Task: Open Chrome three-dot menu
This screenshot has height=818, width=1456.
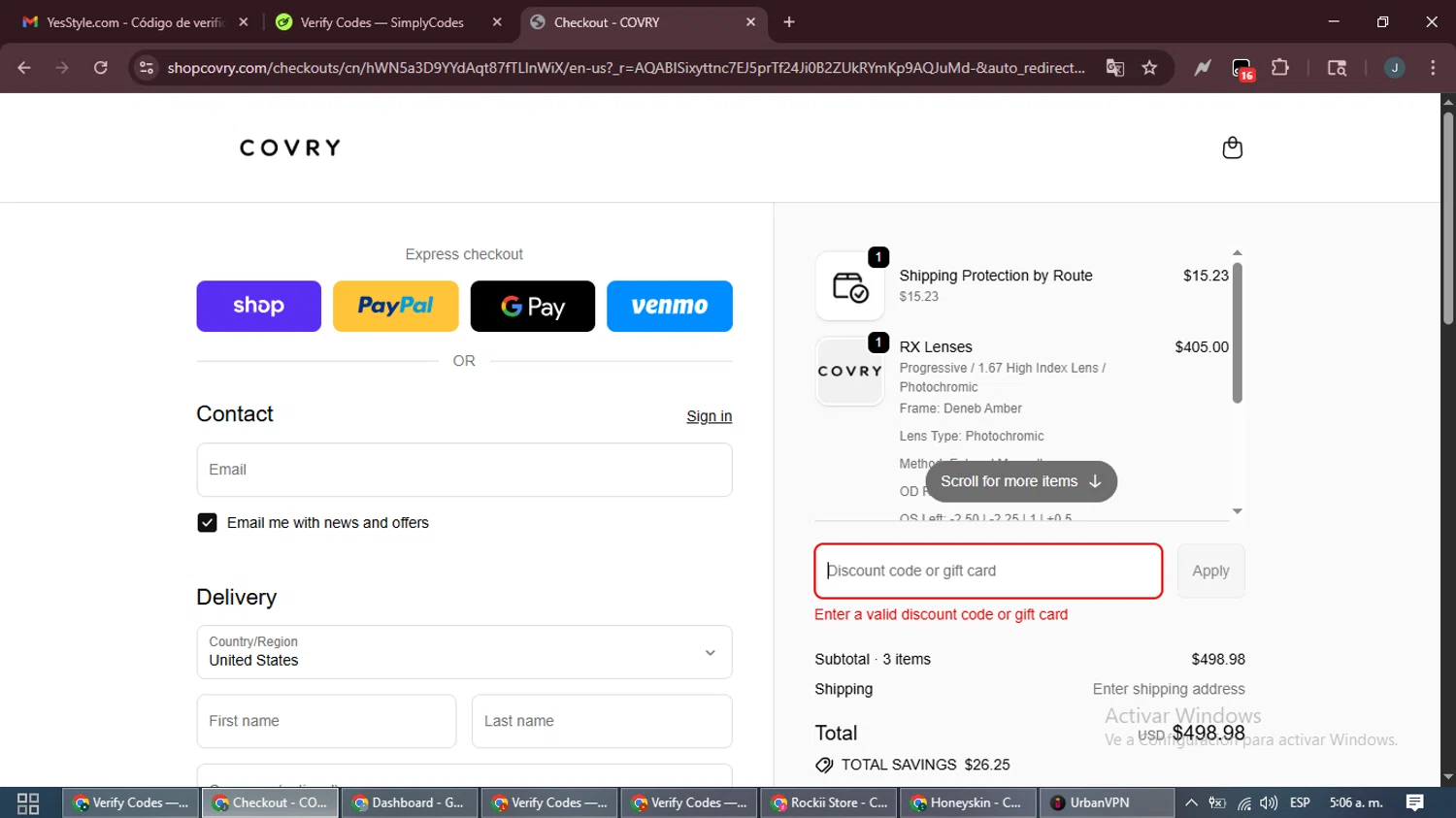Action: coord(1433,68)
